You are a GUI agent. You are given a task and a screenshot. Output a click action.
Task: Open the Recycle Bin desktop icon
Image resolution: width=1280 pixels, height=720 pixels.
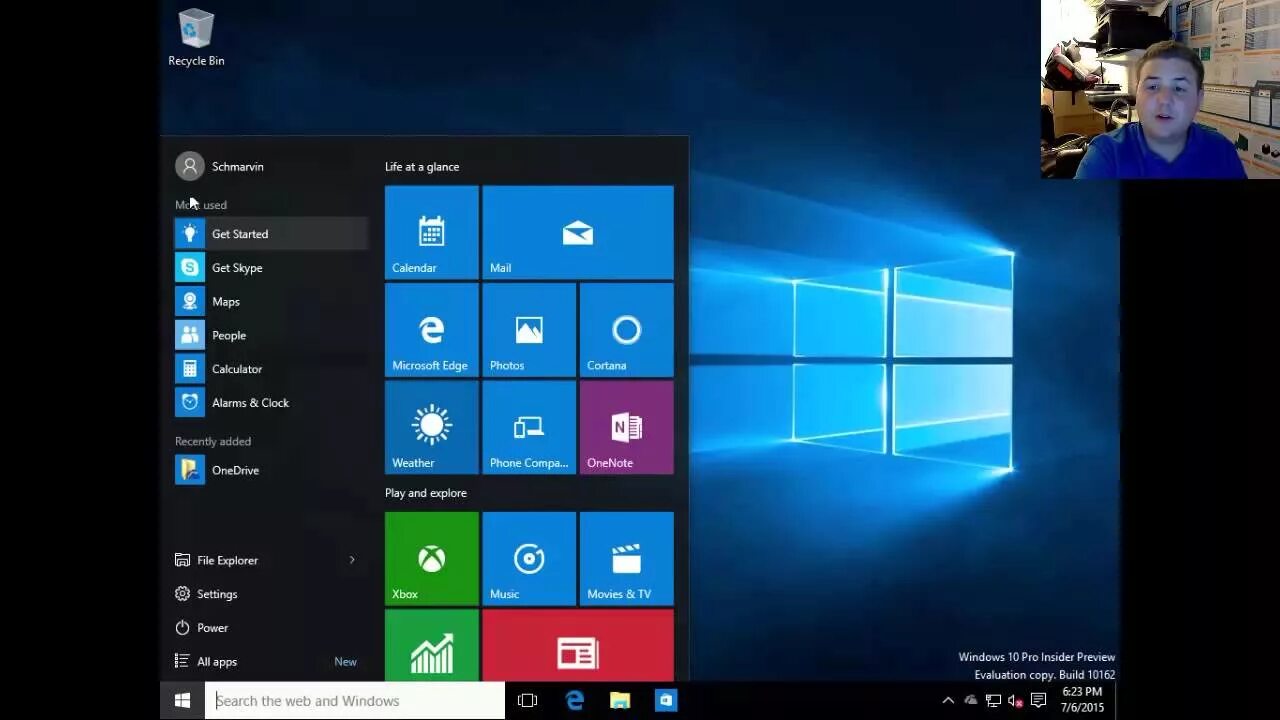click(x=196, y=38)
